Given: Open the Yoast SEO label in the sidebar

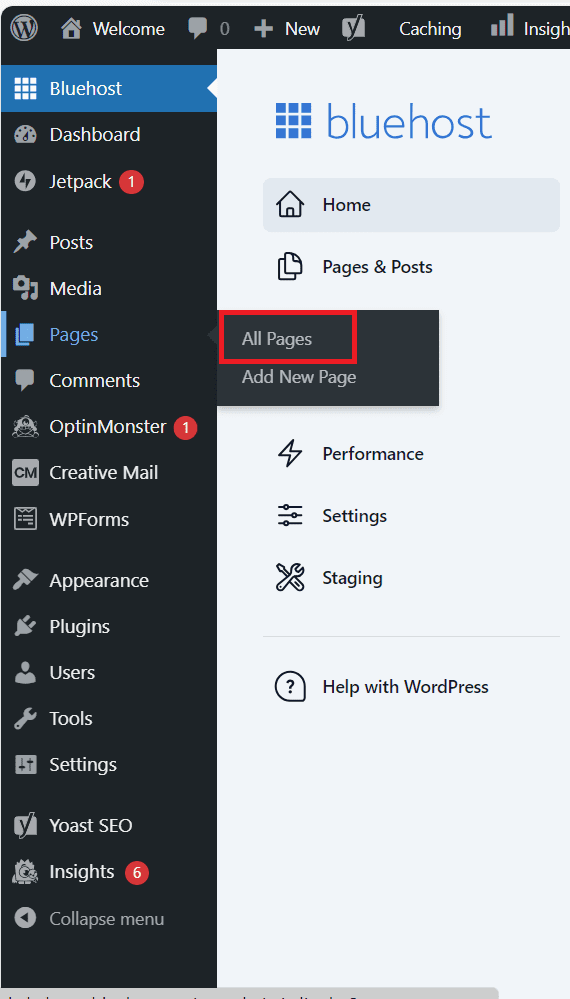Looking at the screenshot, I should [x=91, y=826].
